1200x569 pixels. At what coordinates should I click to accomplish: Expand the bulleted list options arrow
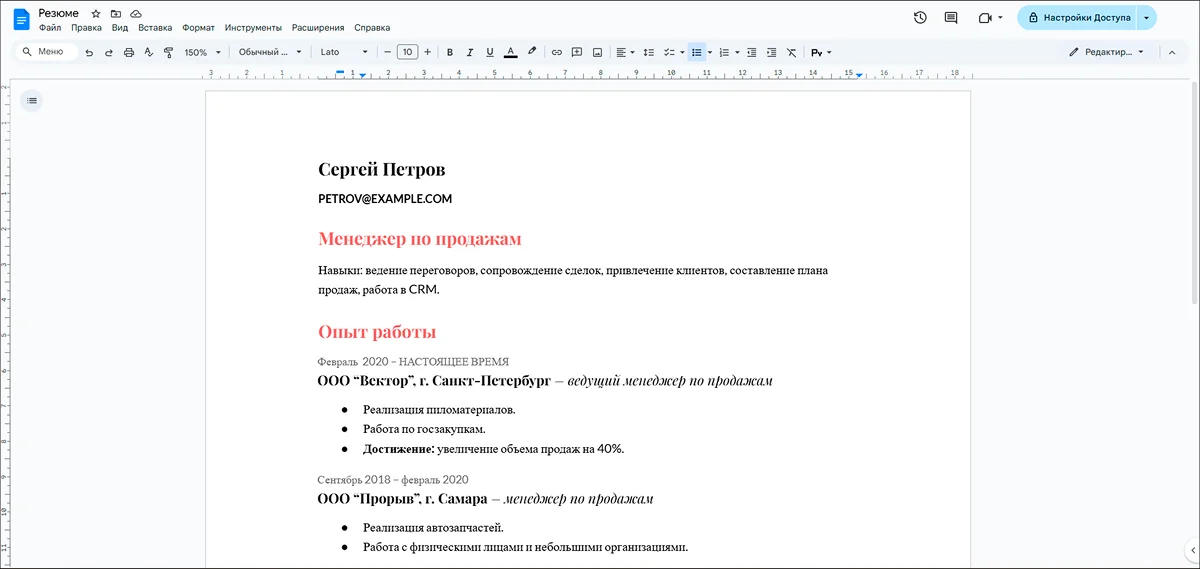pos(709,52)
